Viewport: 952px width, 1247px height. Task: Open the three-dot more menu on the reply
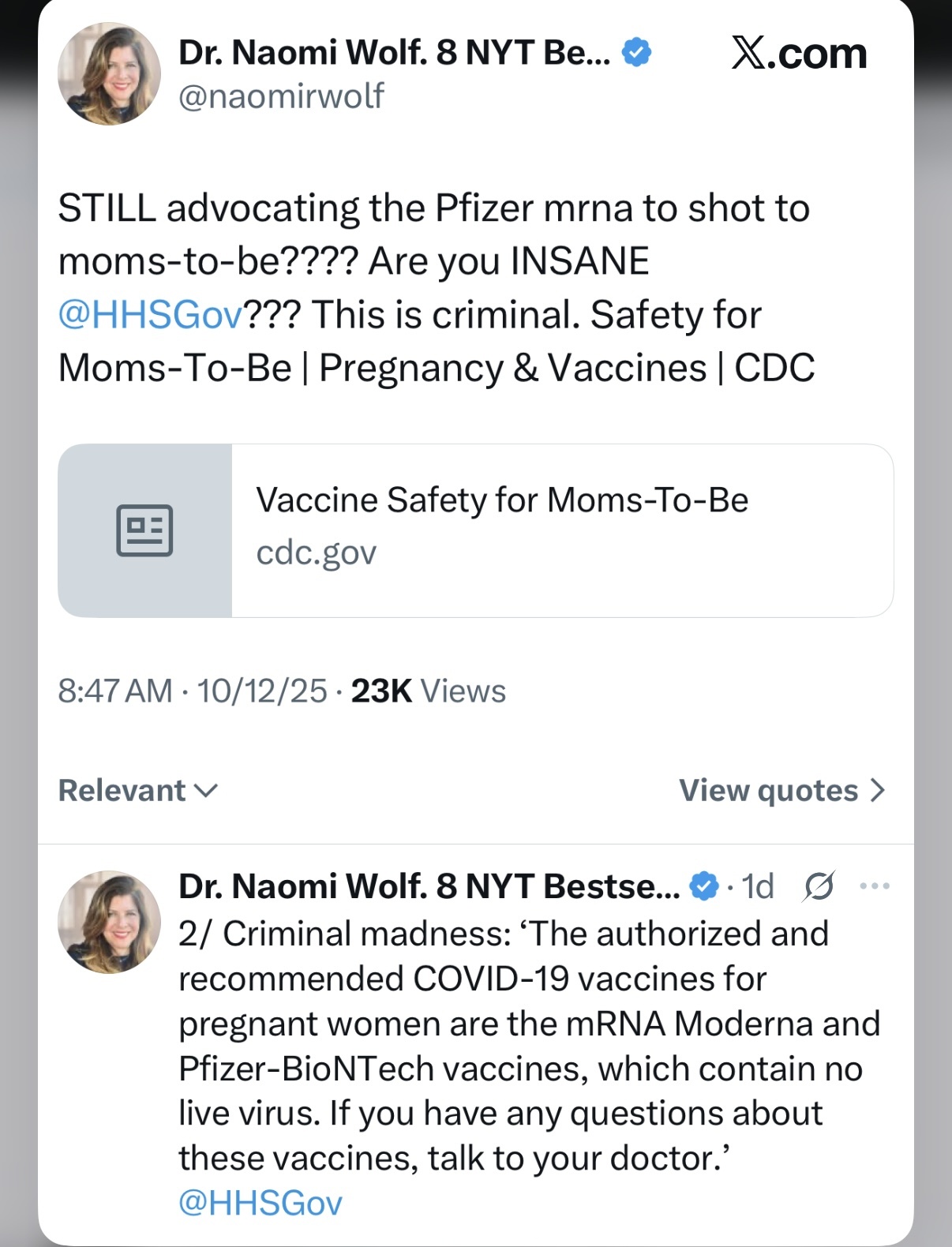point(875,886)
